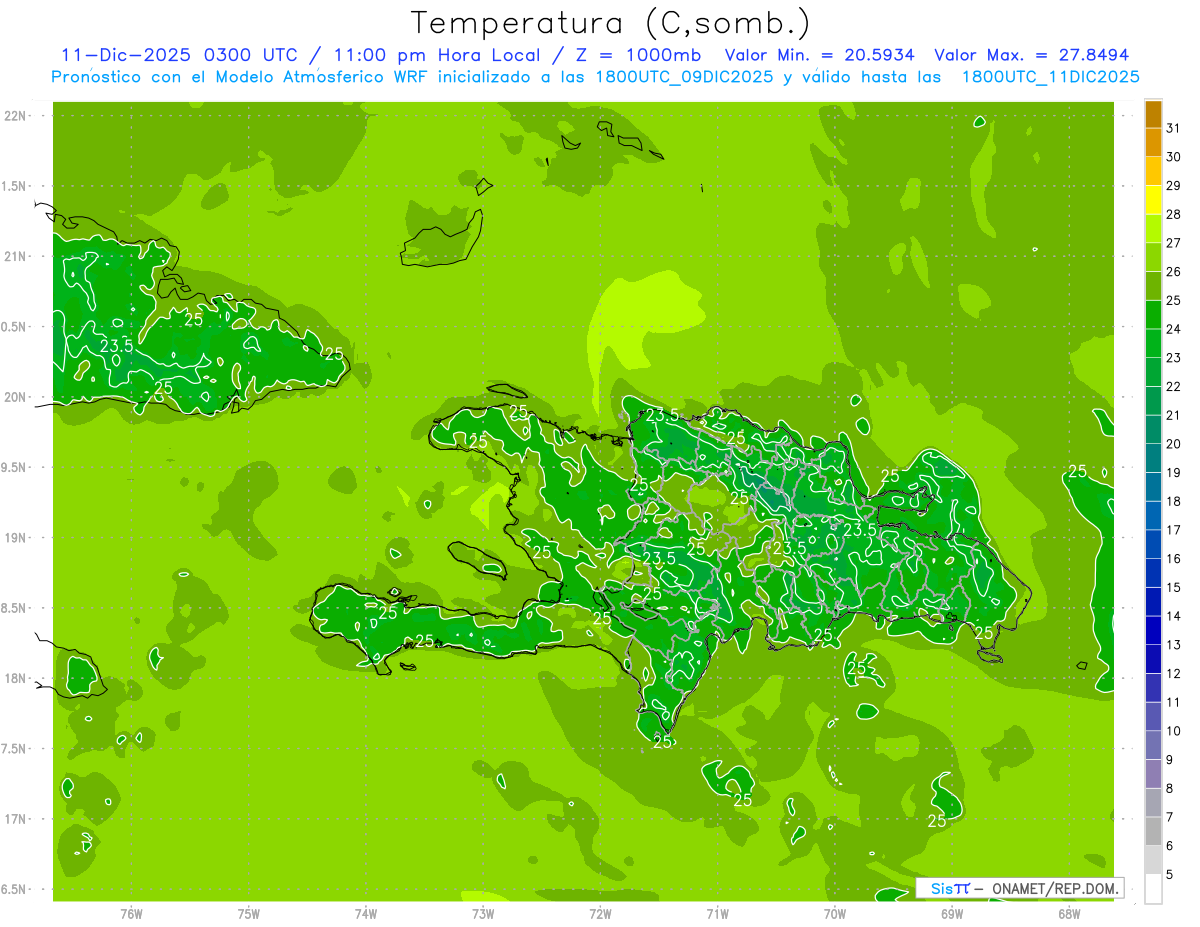The image size is (1200, 927).
Task: Click the "SisTT - ONAMET/REP.DOM." credit label
Action: tap(1020, 888)
